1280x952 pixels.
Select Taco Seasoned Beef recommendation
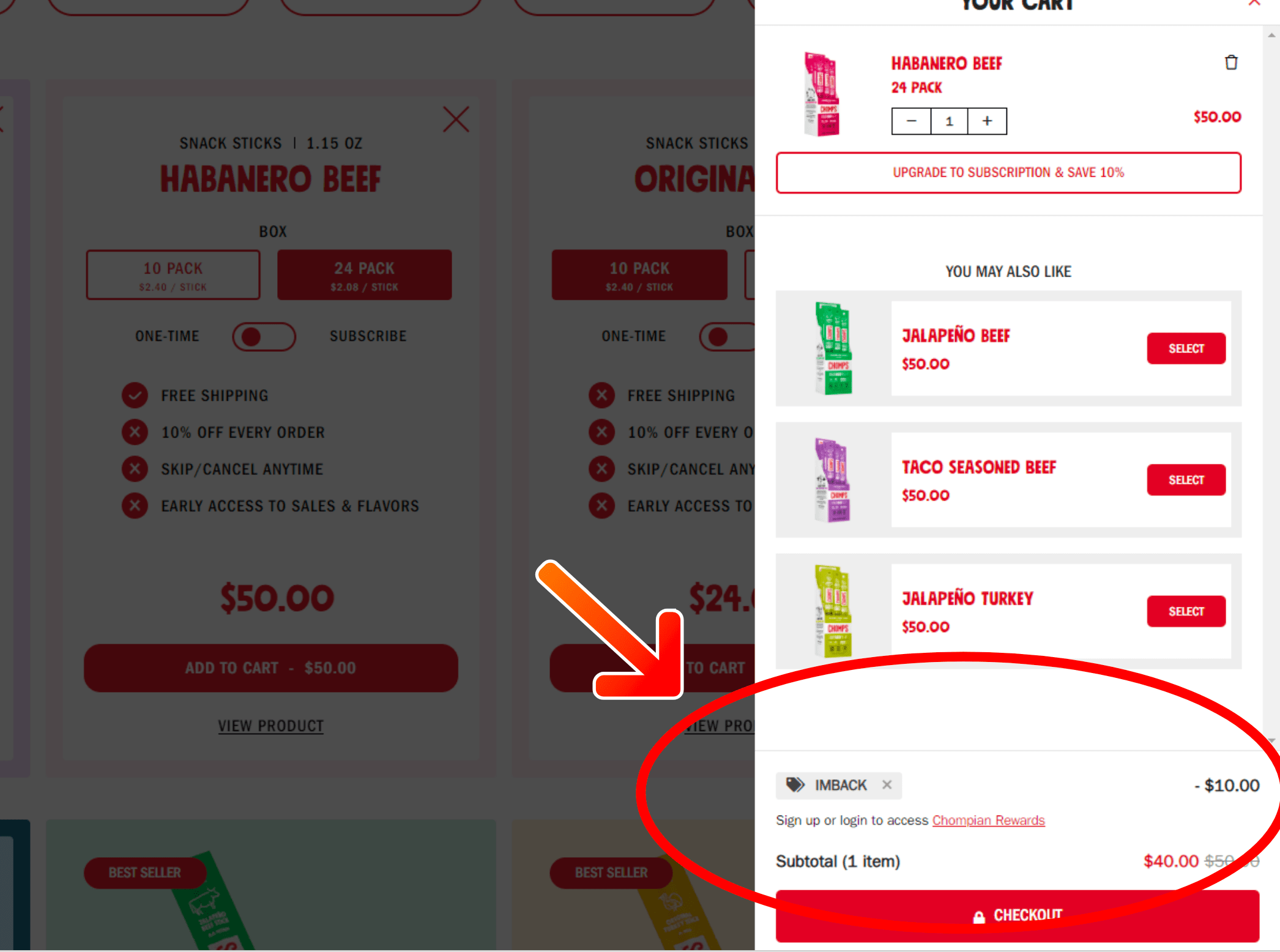(1186, 480)
